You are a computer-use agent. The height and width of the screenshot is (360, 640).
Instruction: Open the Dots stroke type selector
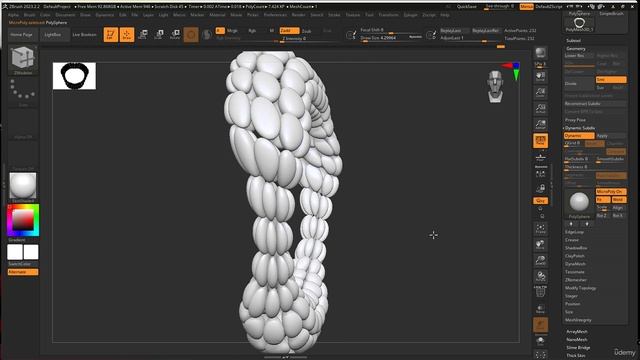pos(23,92)
